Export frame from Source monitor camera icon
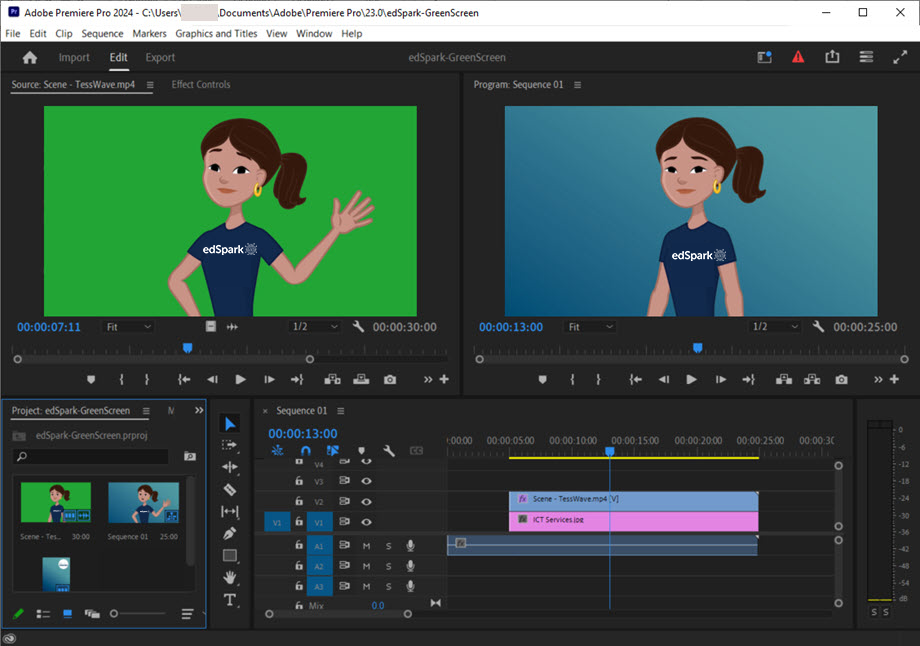 tap(390, 380)
